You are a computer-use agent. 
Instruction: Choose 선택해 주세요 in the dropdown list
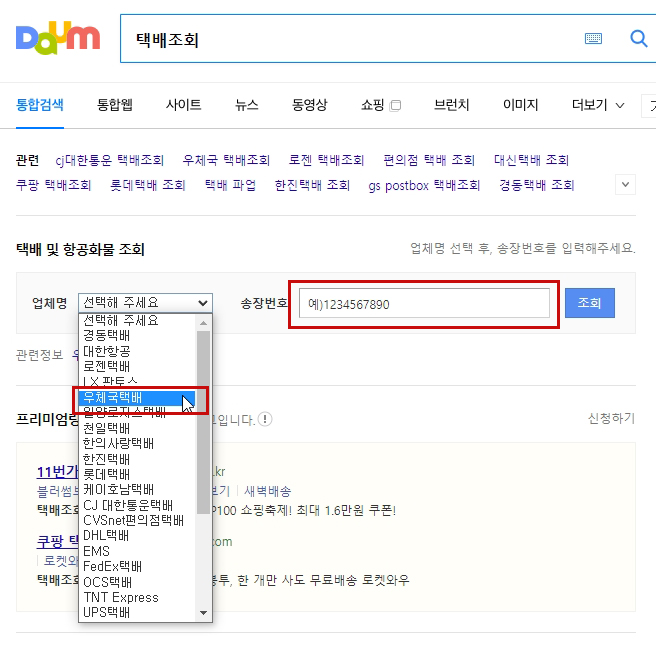[x=137, y=320]
